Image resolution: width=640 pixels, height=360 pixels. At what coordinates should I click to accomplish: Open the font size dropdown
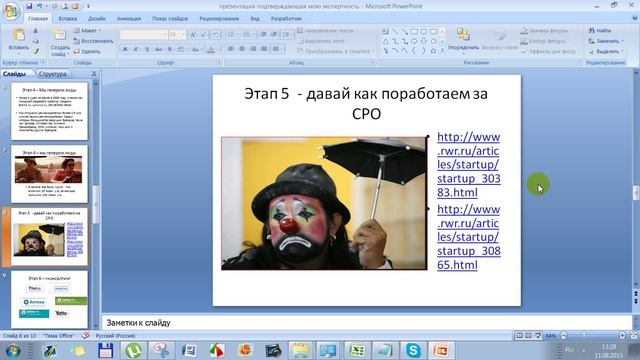[182, 35]
